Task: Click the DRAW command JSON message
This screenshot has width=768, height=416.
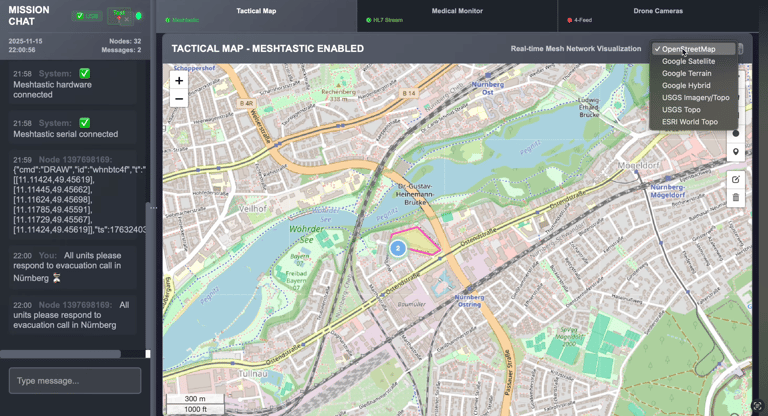Action: click(x=72, y=195)
